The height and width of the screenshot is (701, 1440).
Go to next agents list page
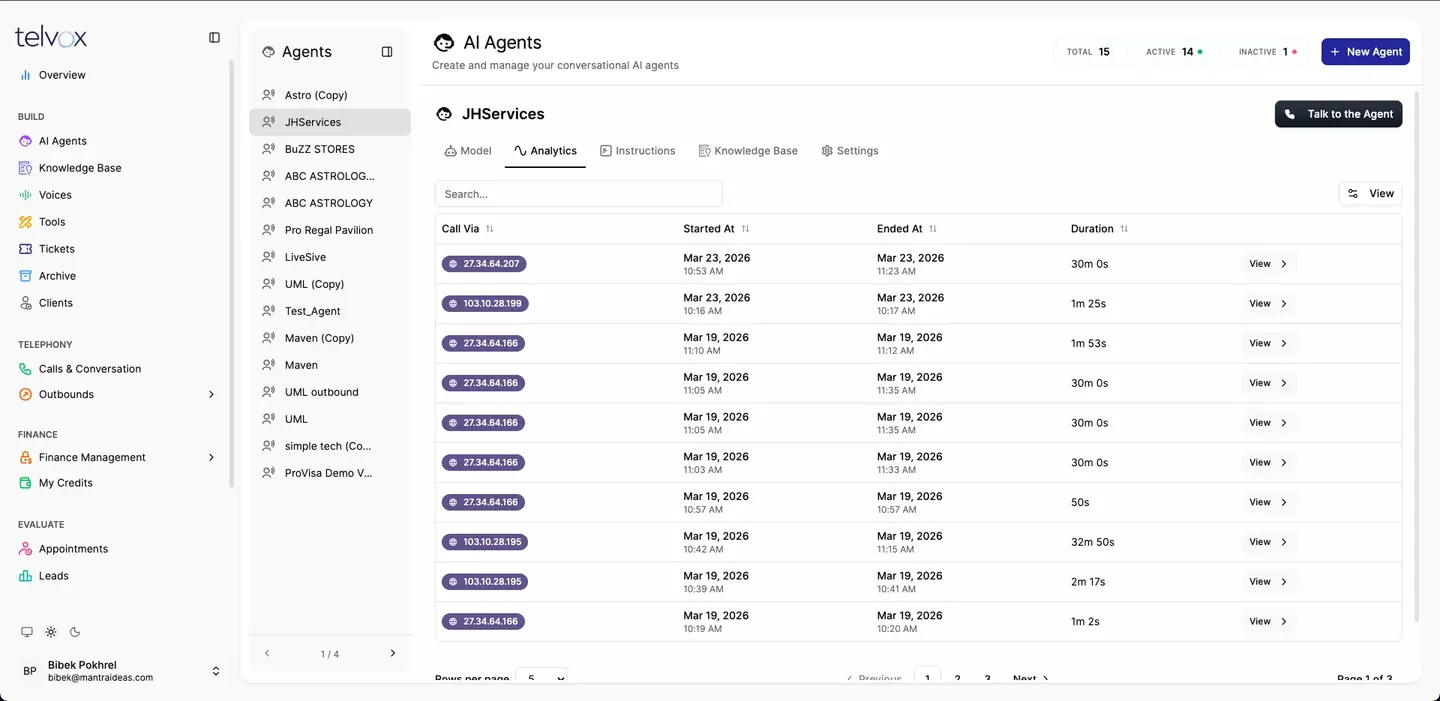point(392,653)
